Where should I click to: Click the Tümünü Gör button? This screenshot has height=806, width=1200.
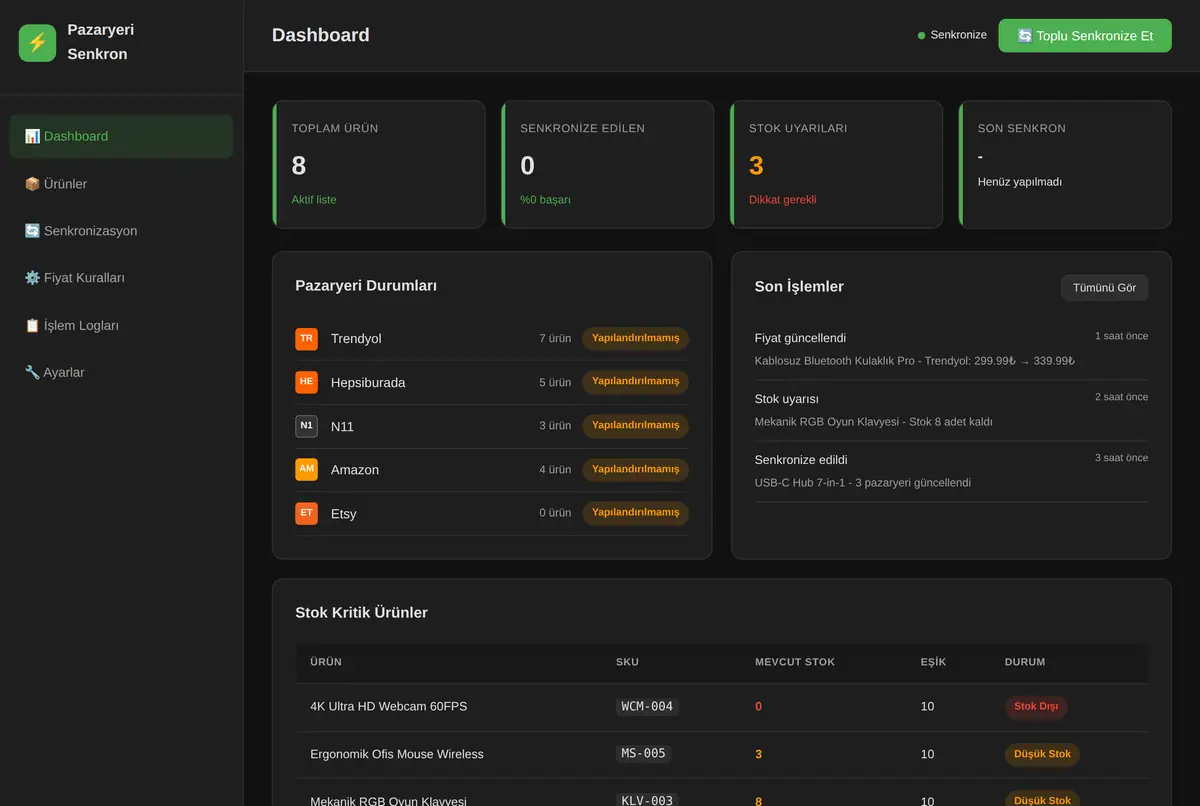(x=1105, y=288)
